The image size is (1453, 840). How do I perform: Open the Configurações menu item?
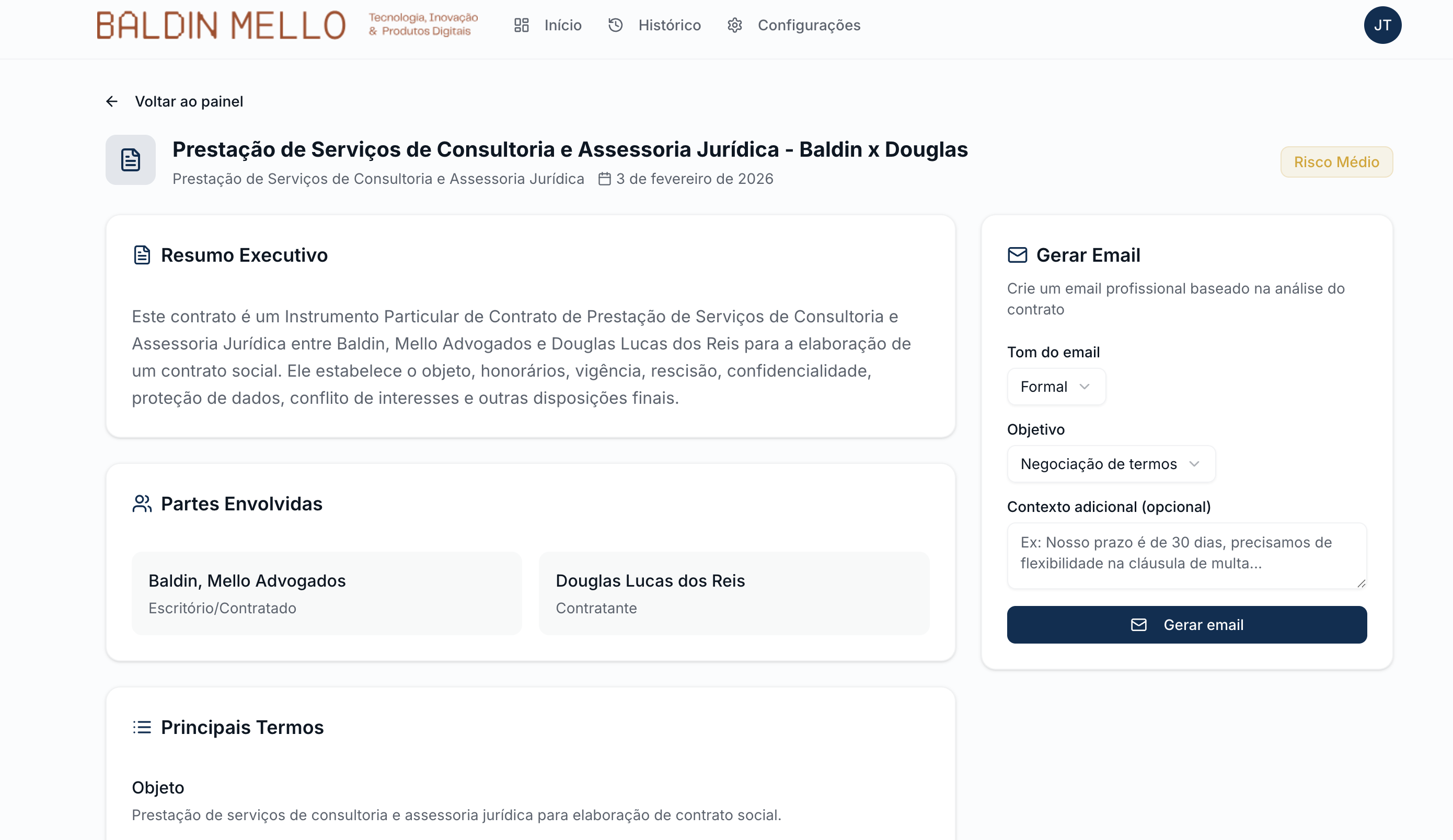click(x=809, y=26)
